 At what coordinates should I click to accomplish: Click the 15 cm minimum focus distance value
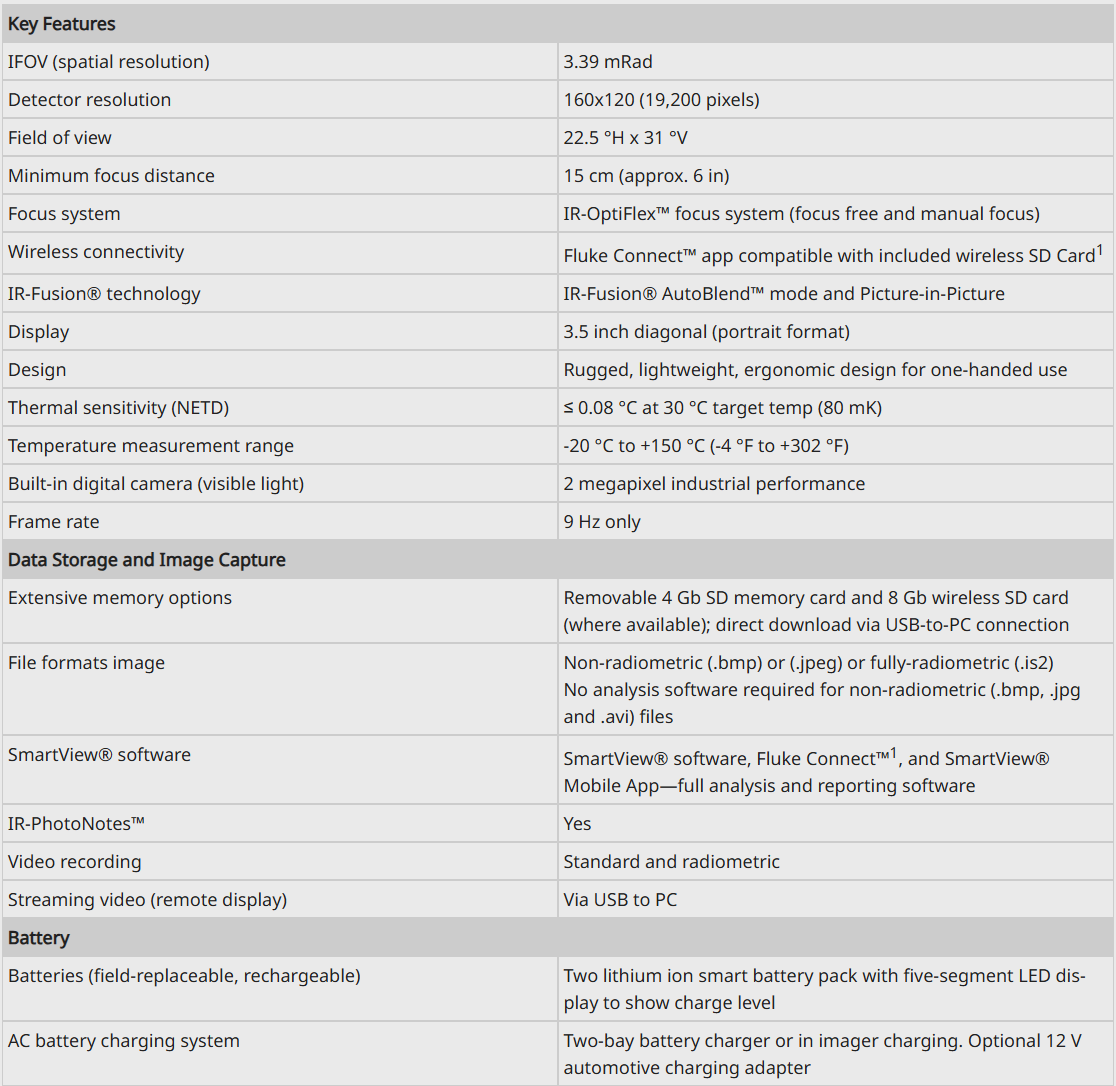(x=646, y=176)
